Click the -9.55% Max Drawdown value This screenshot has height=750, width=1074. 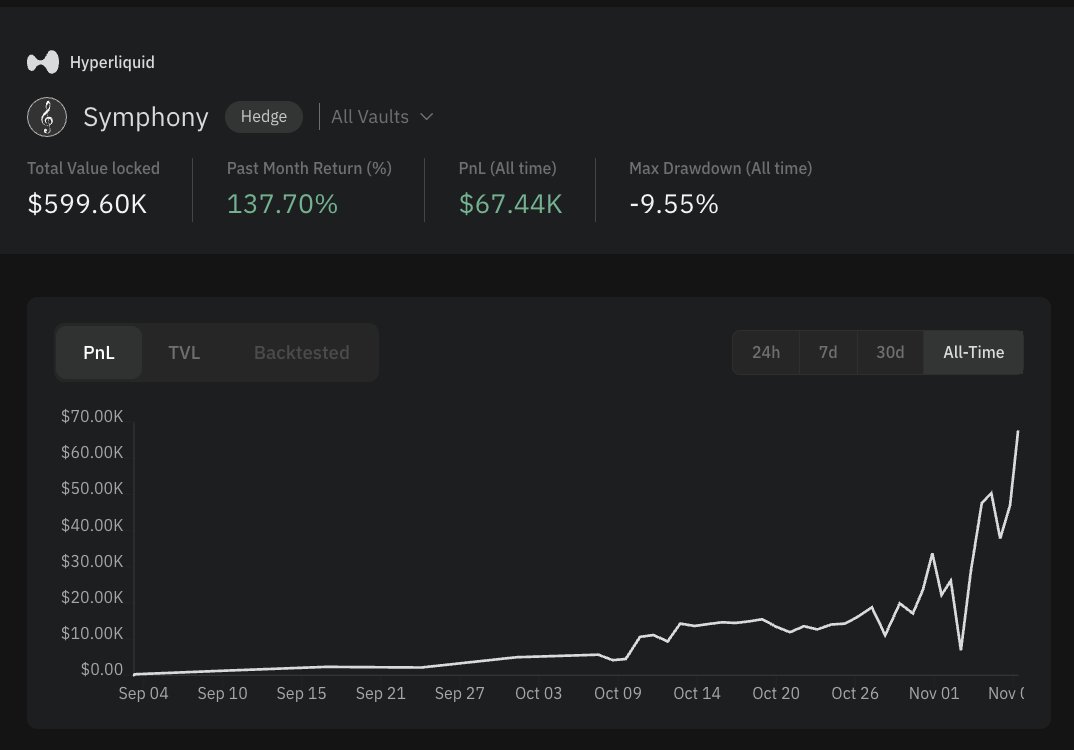(x=673, y=204)
